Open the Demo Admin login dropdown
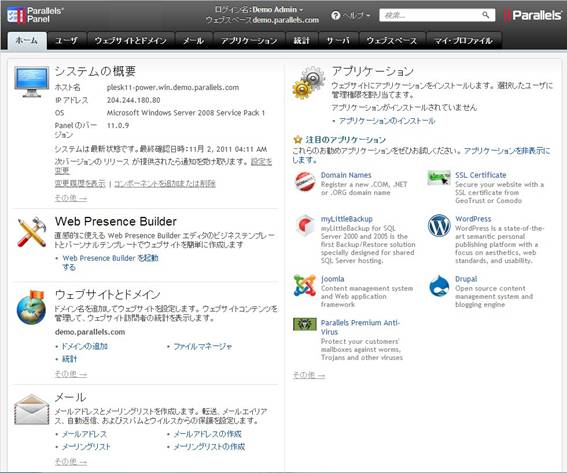567x473 pixels. coord(278,10)
